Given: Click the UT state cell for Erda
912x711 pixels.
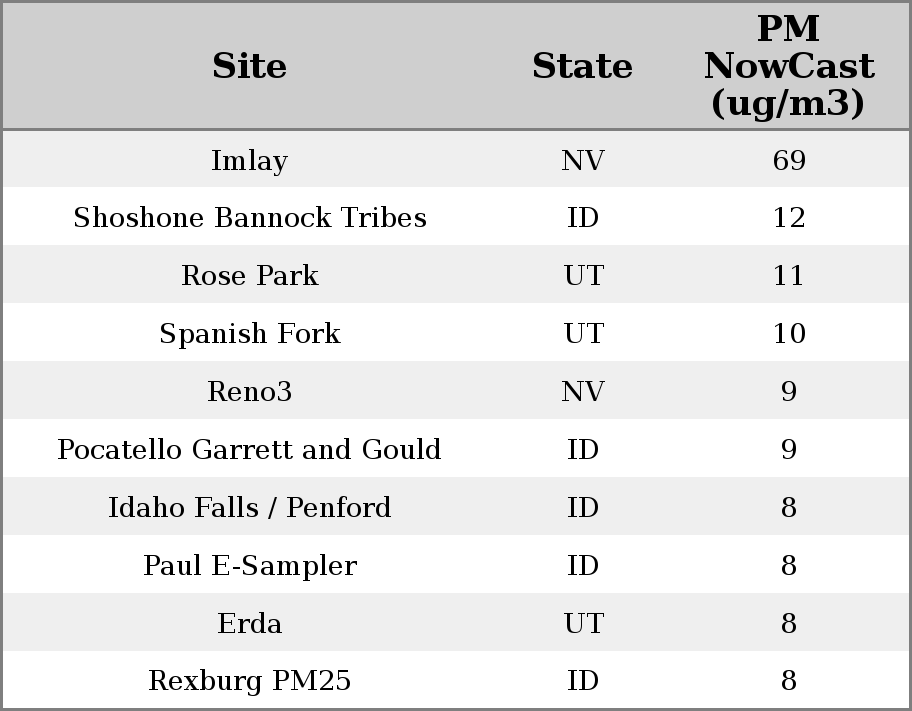Looking at the screenshot, I should point(582,624).
